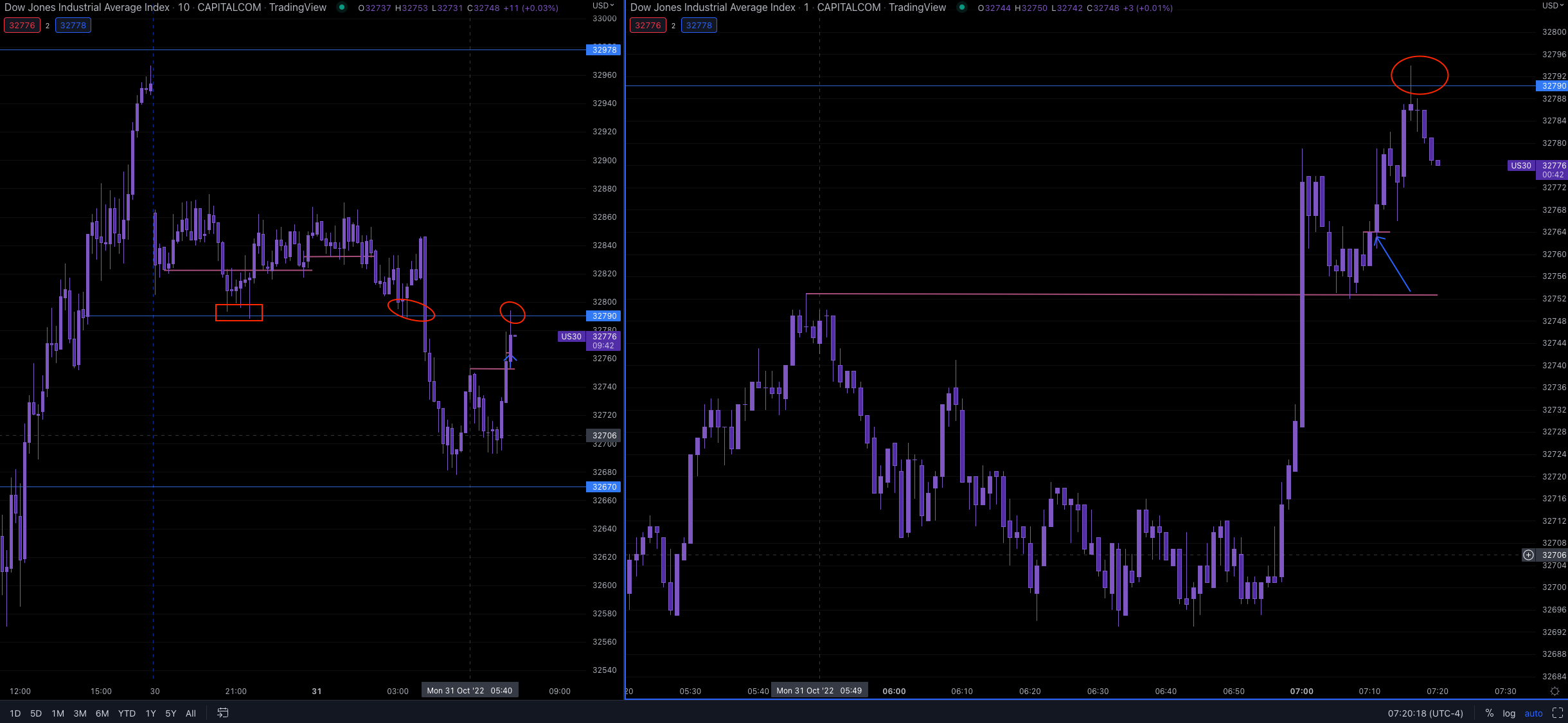The width and height of the screenshot is (1568, 723).
Task: Open the Go to date calendar icon
Action: click(x=222, y=713)
